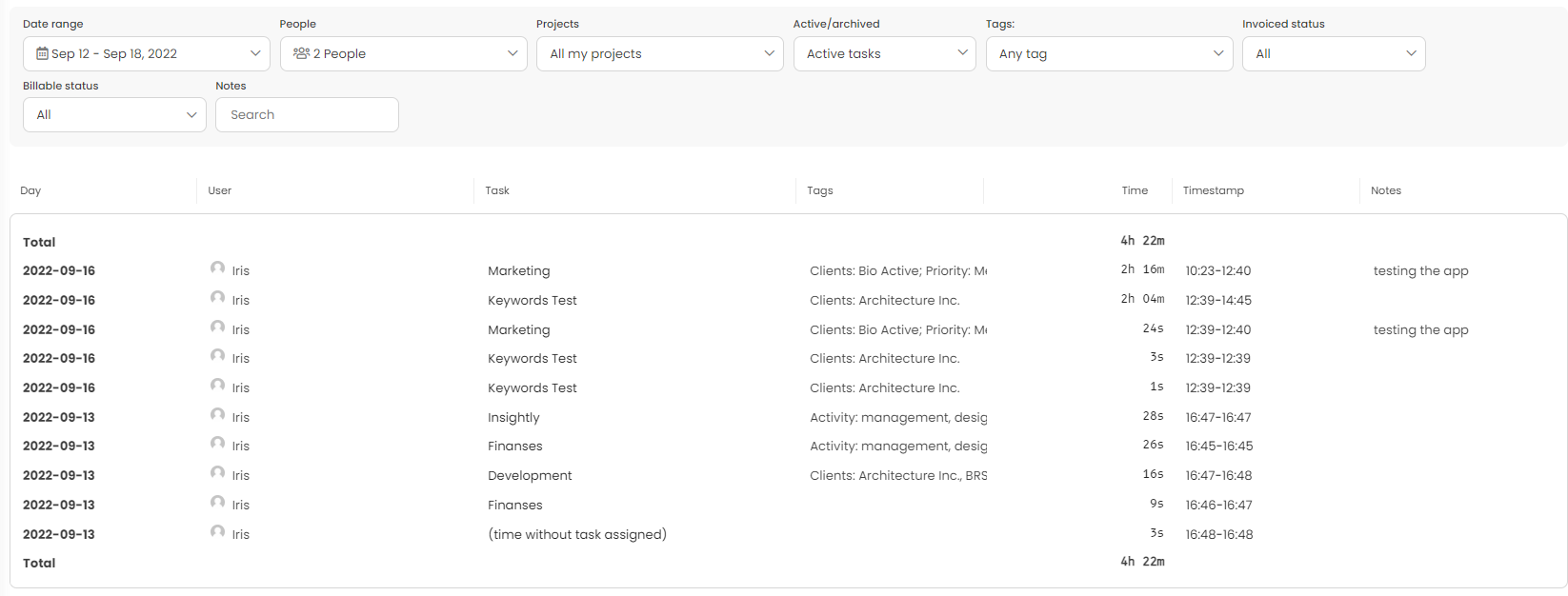The image size is (1568, 596).
Task: Click the Notes search field
Action: [307, 115]
